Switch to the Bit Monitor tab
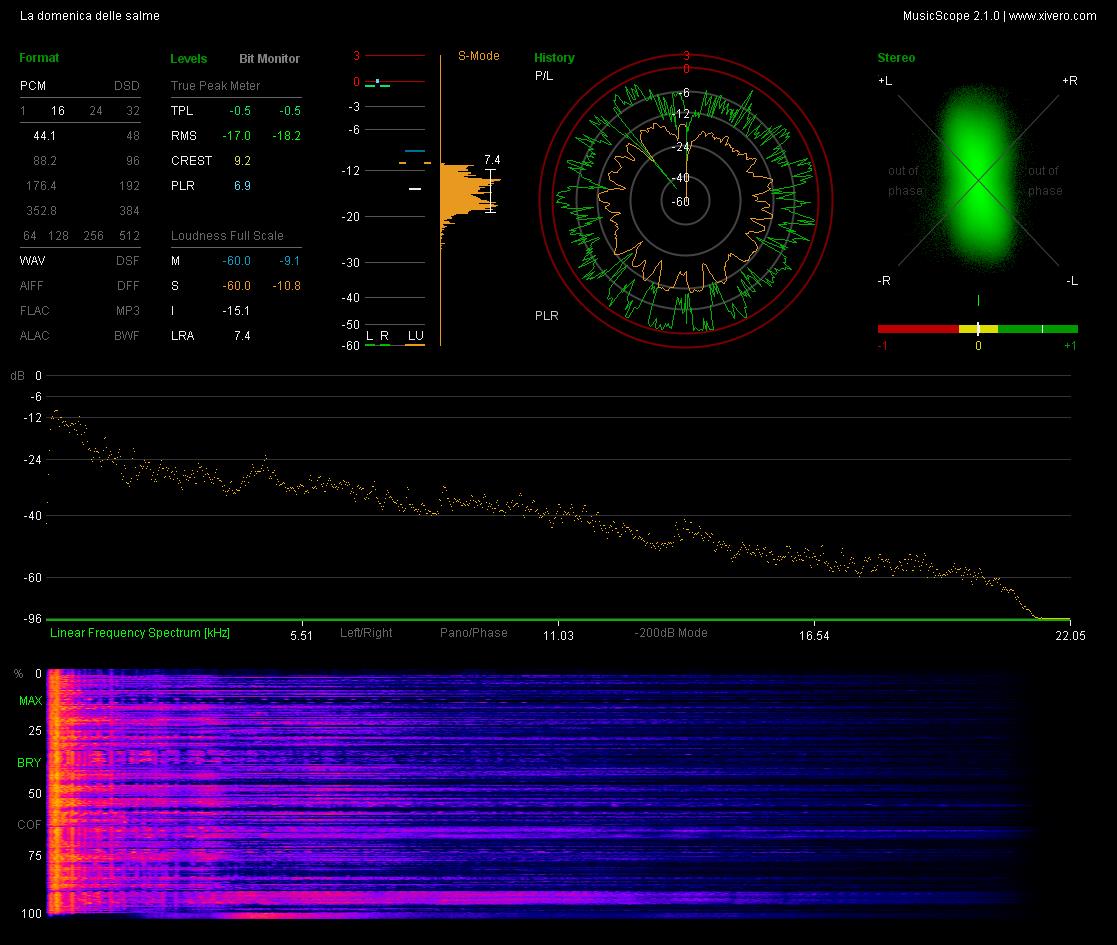The width and height of the screenshot is (1117, 945). 269,58
